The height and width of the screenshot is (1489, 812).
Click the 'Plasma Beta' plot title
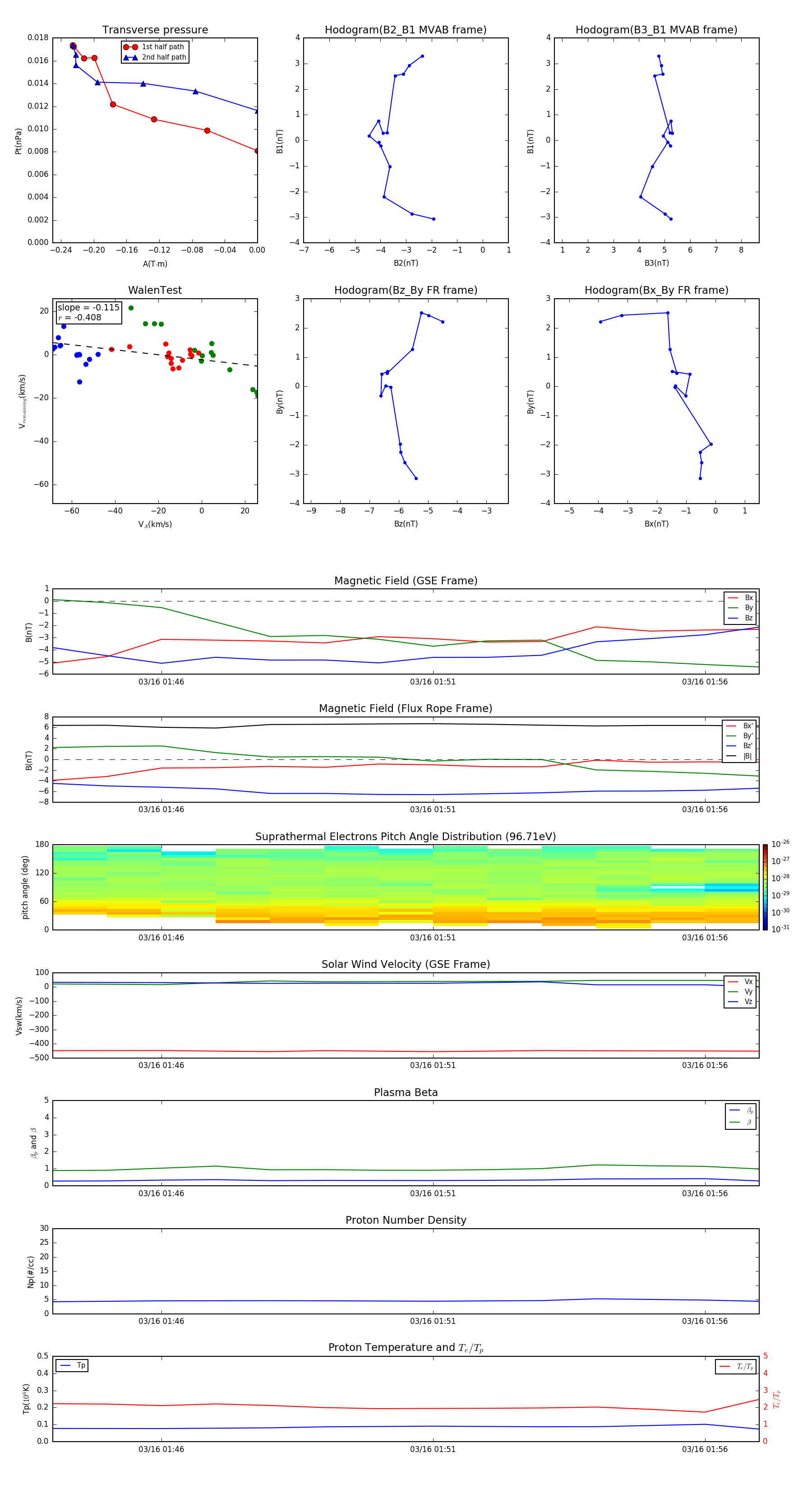[x=406, y=1093]
